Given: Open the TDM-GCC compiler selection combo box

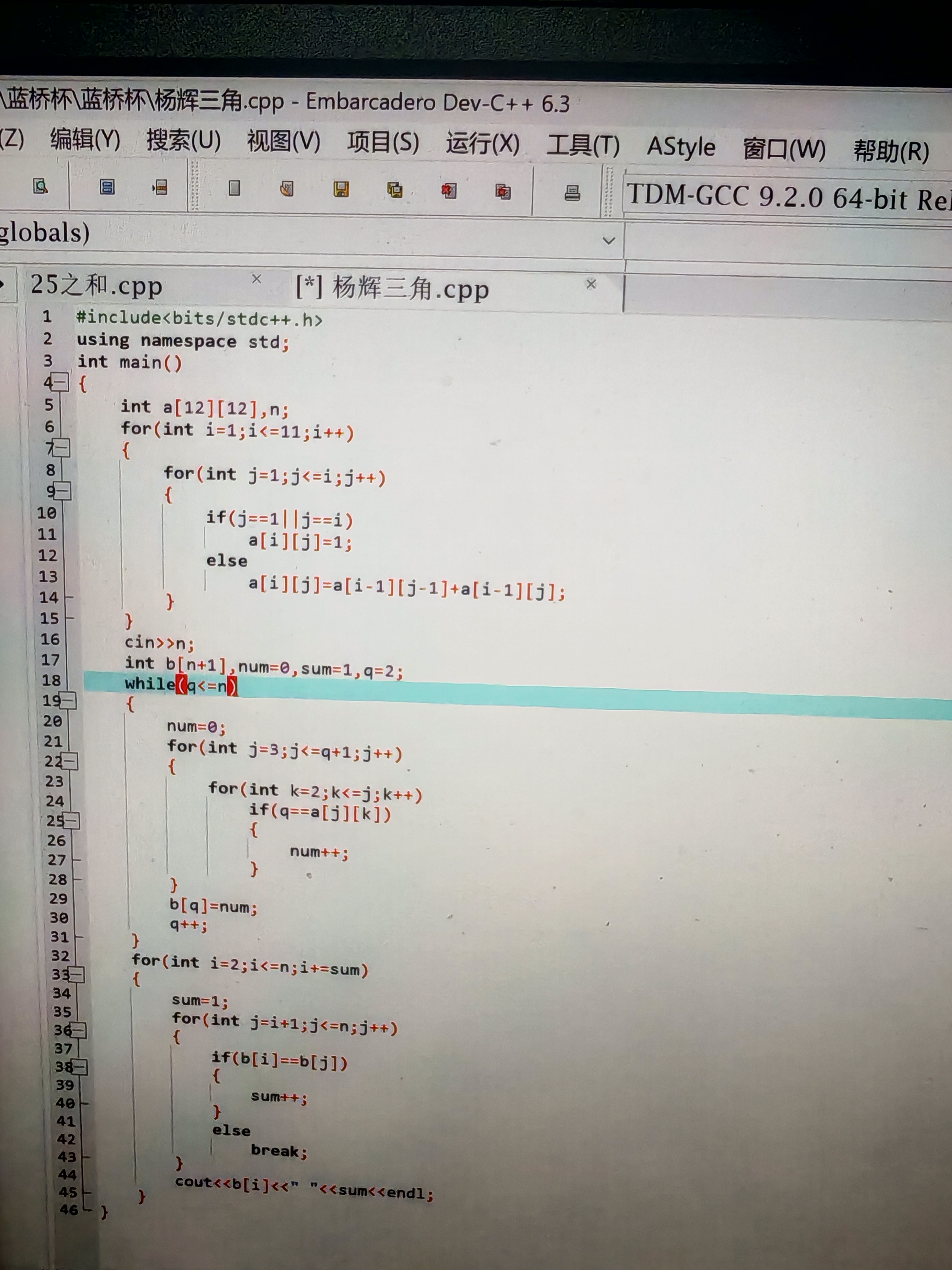Looking at the screenshot, I should click(786, 197).
